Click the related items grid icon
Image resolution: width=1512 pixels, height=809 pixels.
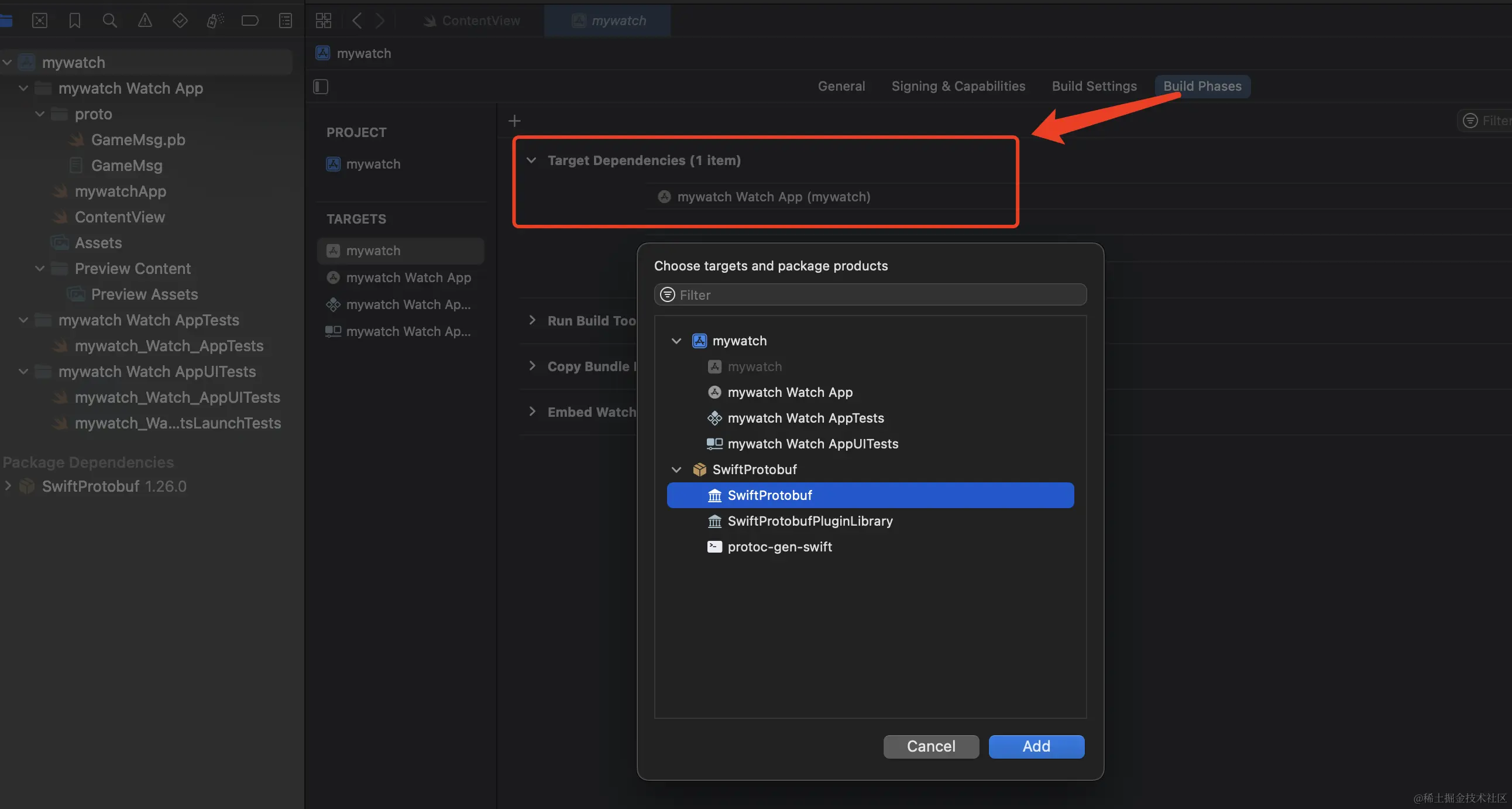[324, 21]
